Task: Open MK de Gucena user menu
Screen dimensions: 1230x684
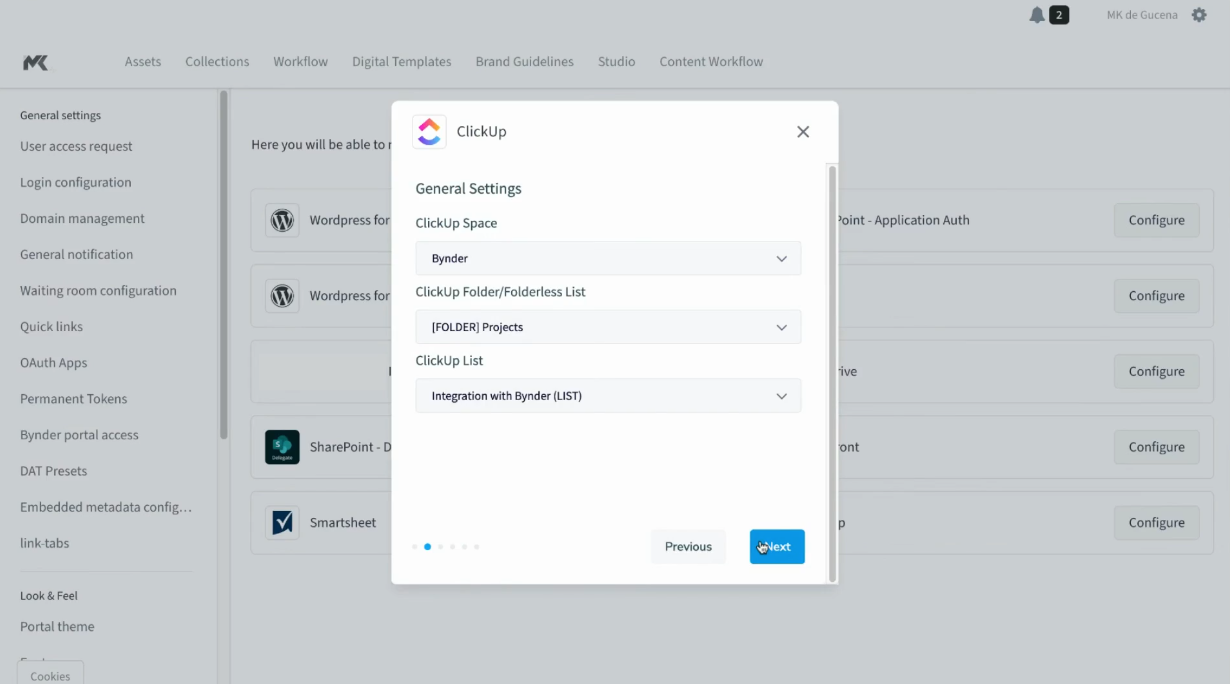Action: (x=1142, y=15)
